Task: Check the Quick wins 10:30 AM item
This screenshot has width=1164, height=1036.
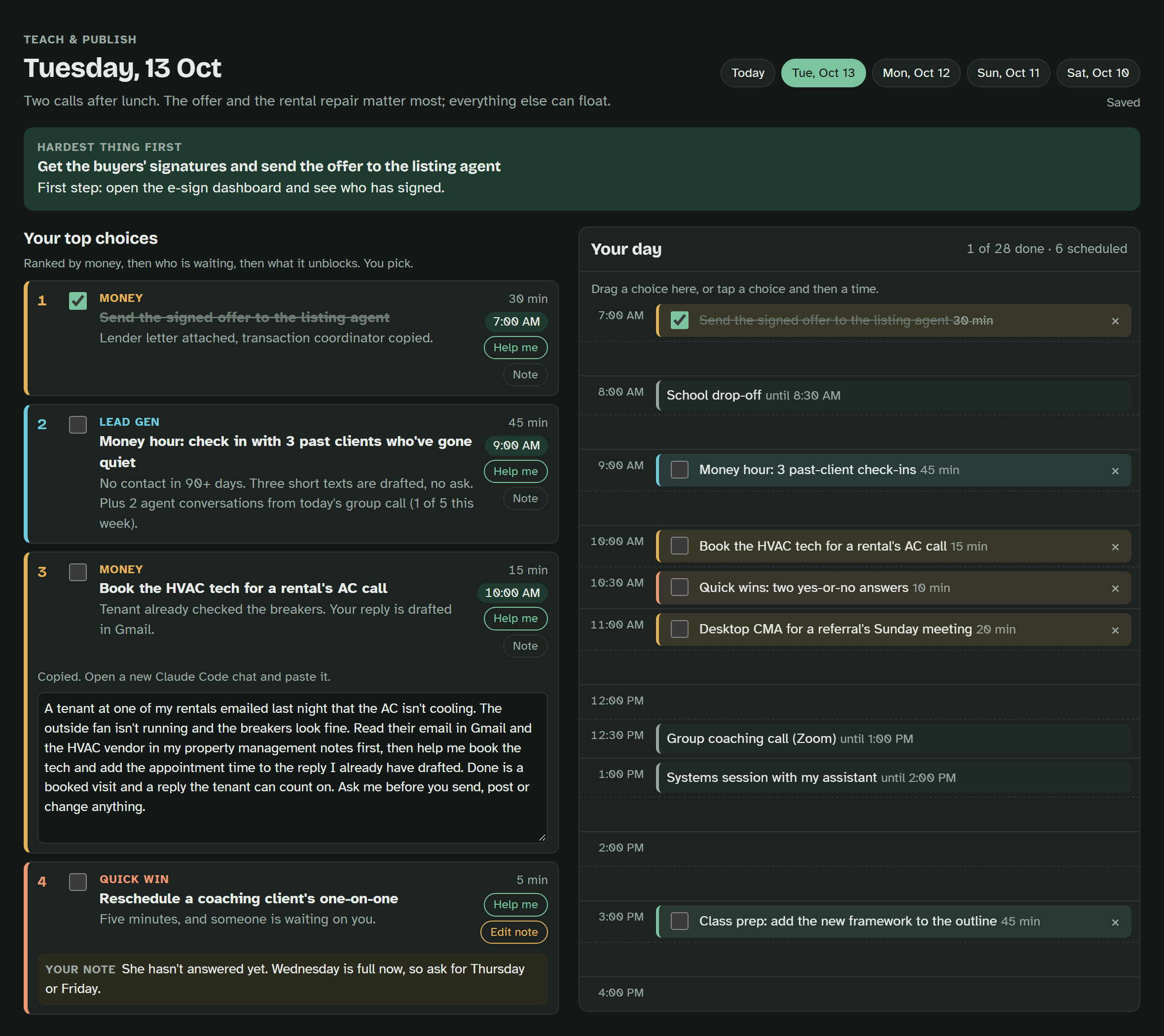Action: [679, 587]
